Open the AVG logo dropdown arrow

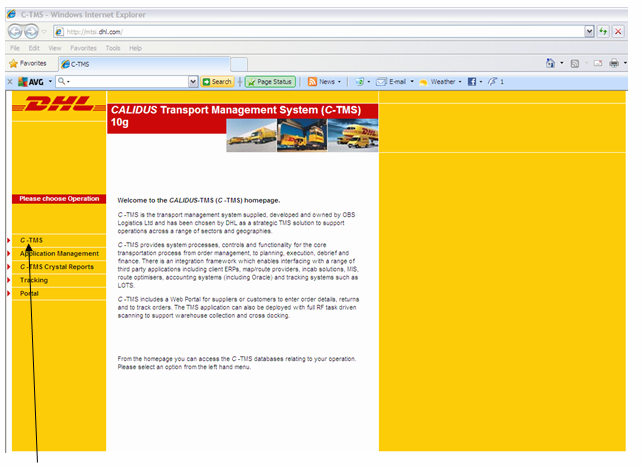[x=50, y=81]
